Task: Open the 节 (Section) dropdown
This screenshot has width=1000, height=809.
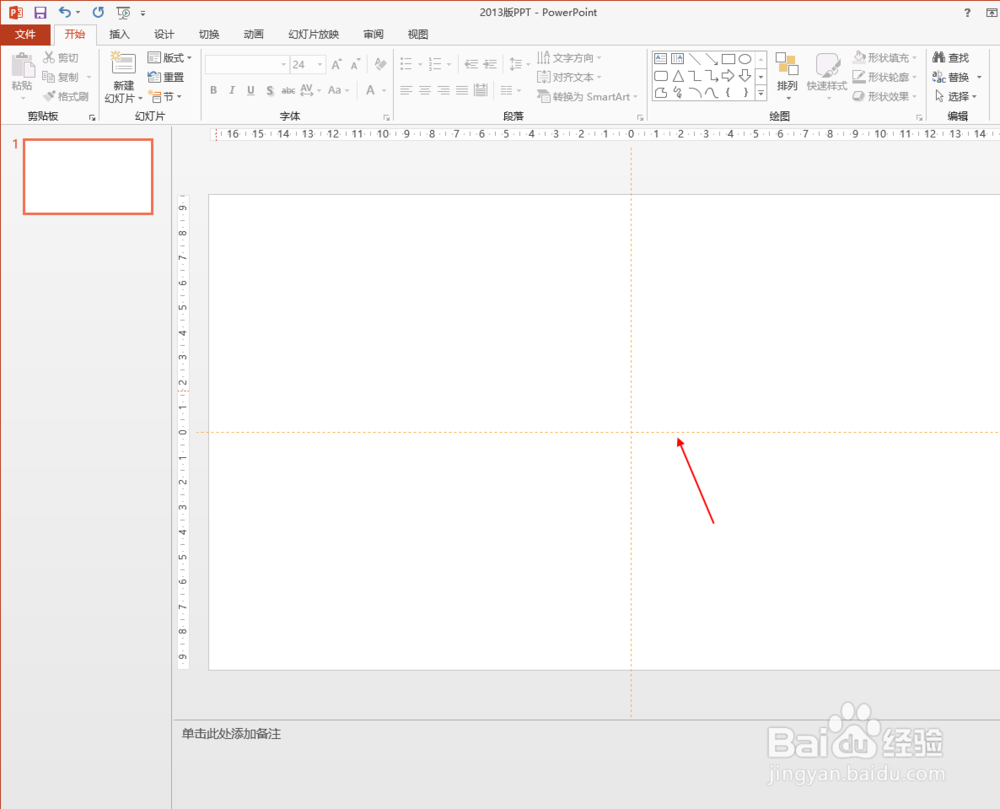Action: [165, 96]
